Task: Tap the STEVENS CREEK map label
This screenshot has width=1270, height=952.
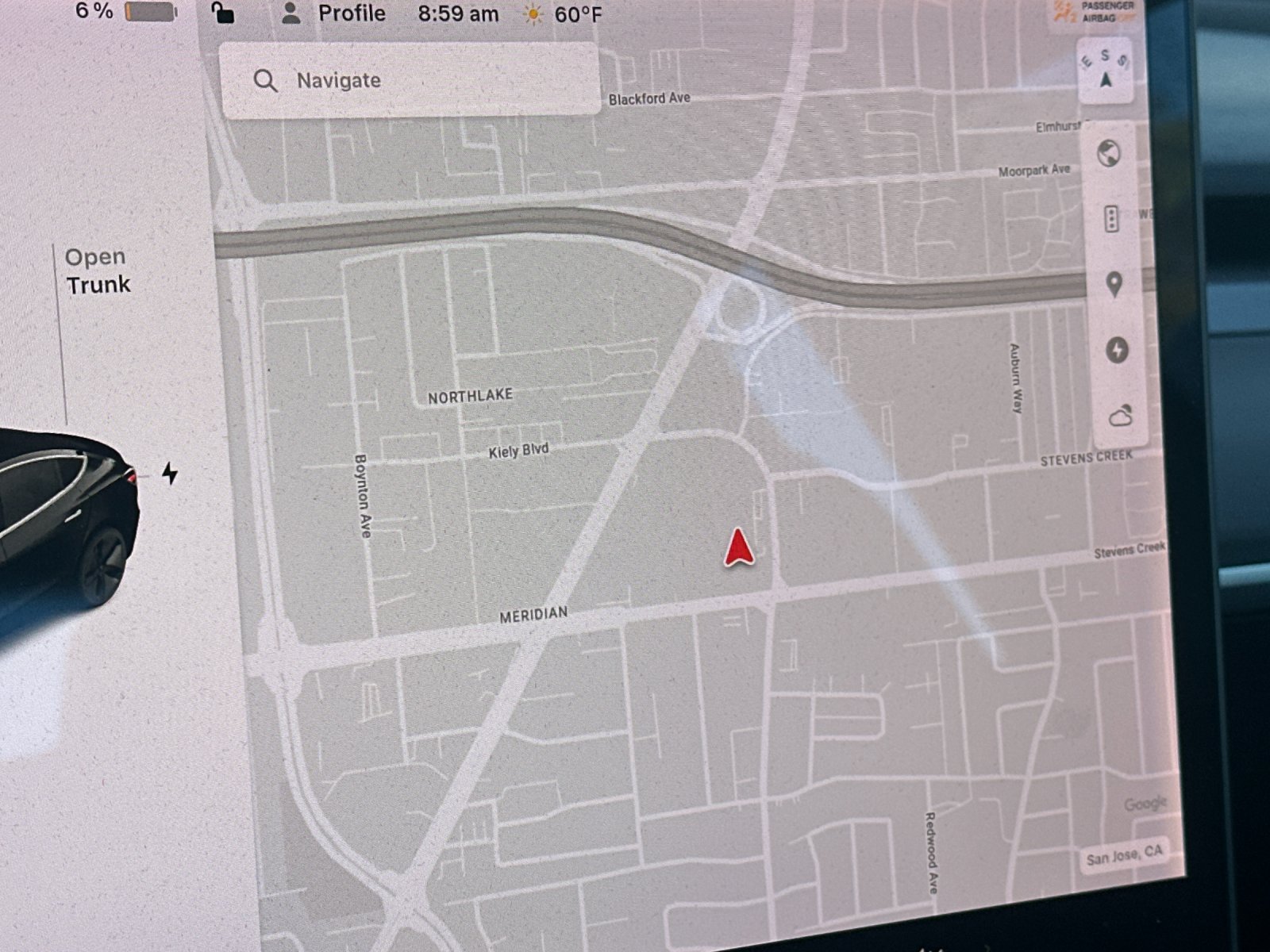Action: [x=1087, y=459]
